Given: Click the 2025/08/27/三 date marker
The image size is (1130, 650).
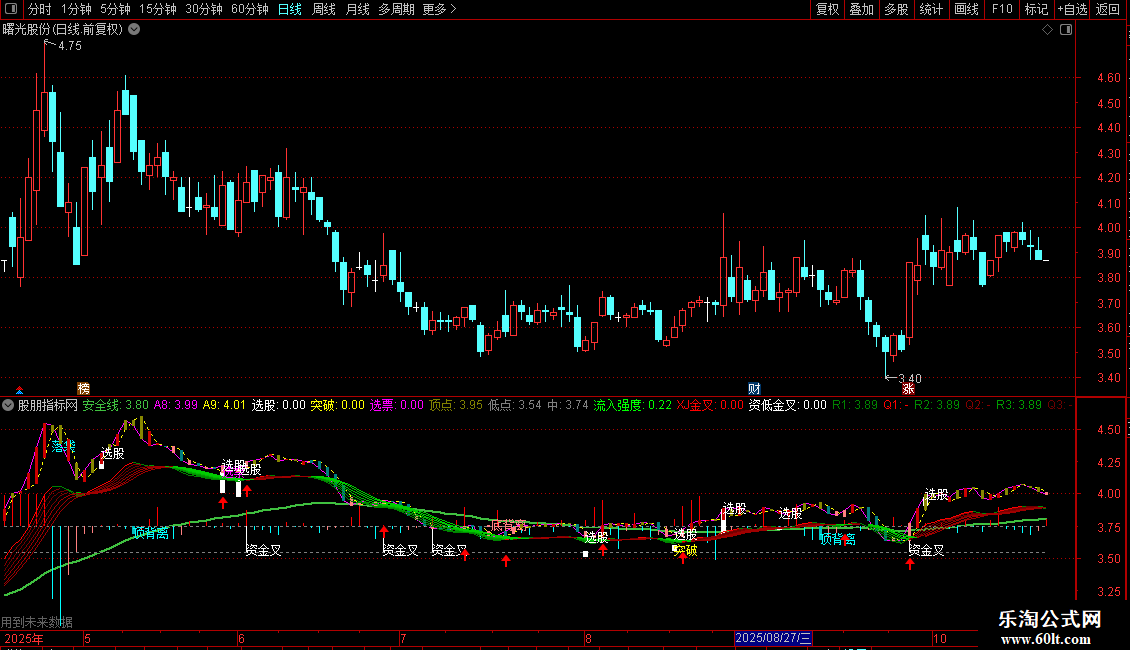Looking at the screenshot, I should click(773, 638).
